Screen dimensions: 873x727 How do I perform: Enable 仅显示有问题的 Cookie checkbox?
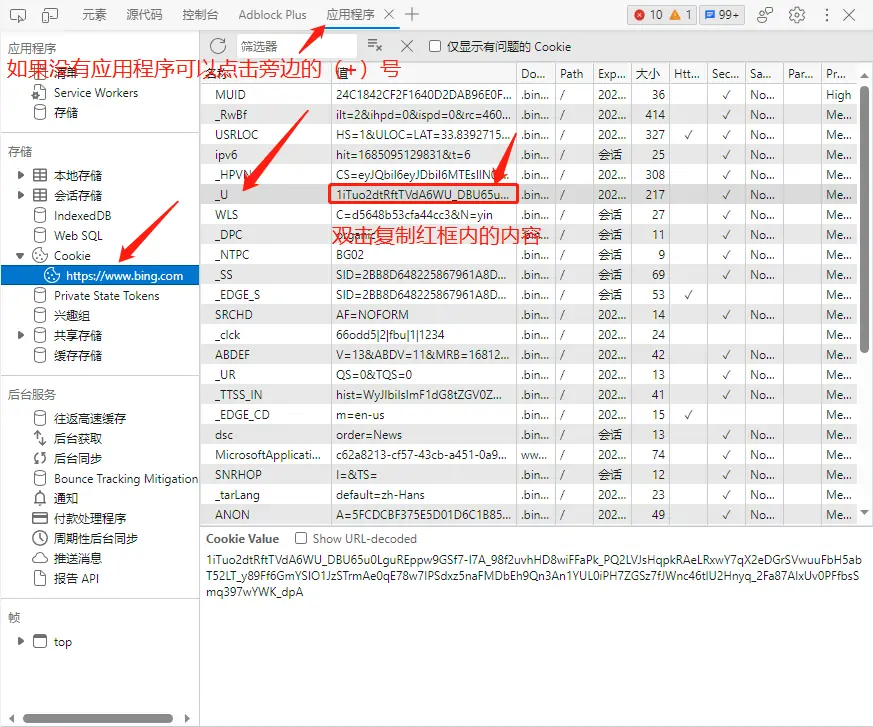click(436, 45)
